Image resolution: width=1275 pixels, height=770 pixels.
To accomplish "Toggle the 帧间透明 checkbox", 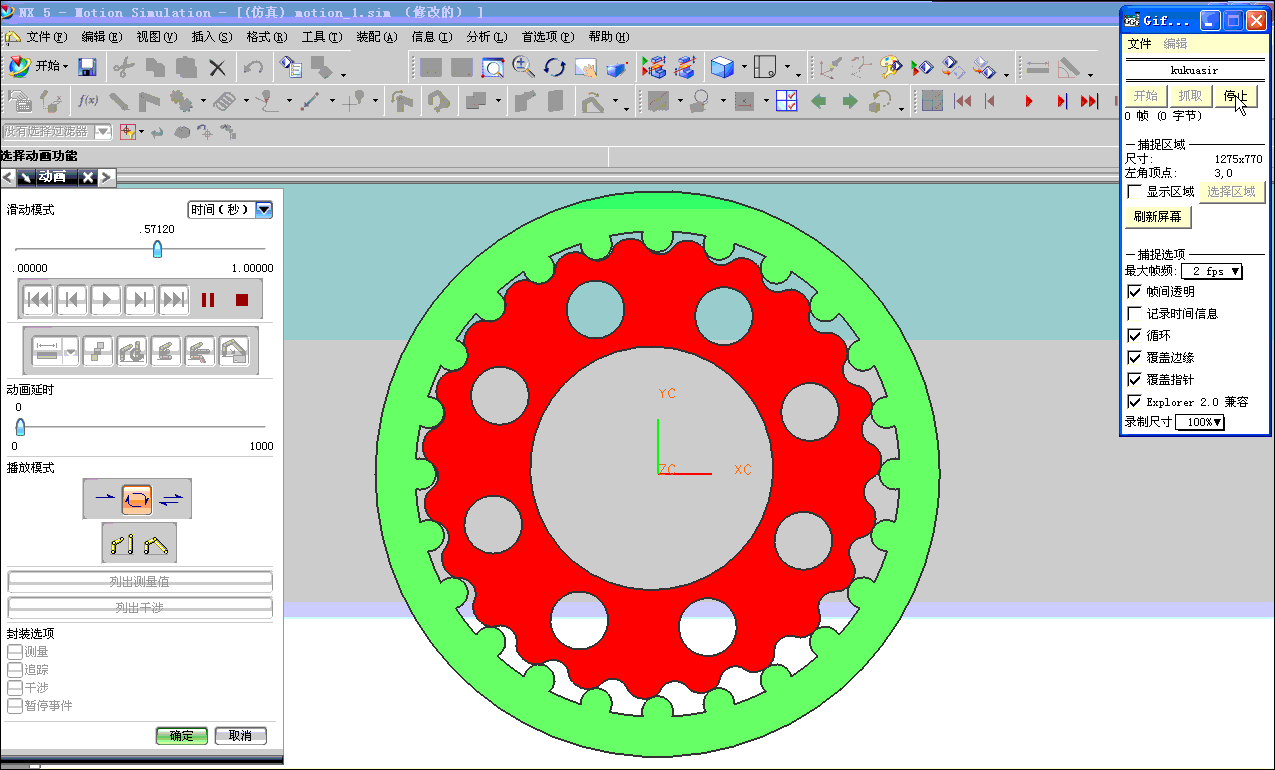I will point(1134,291).
